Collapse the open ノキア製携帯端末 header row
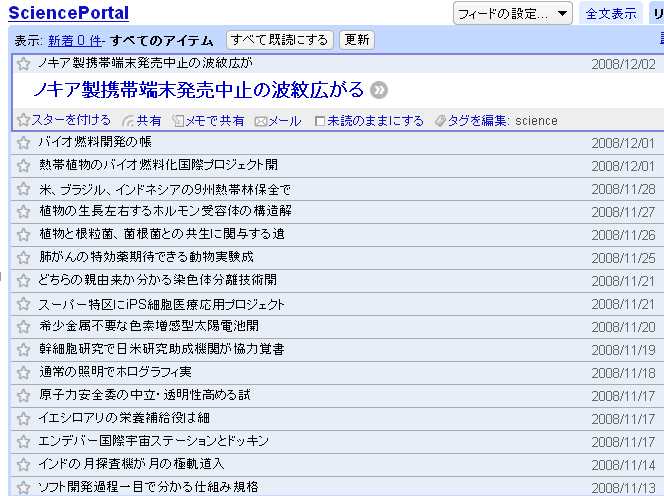Image resolution: width=664 pixels, height=496 pixels. pyautogui.click(x=337, y=64)
